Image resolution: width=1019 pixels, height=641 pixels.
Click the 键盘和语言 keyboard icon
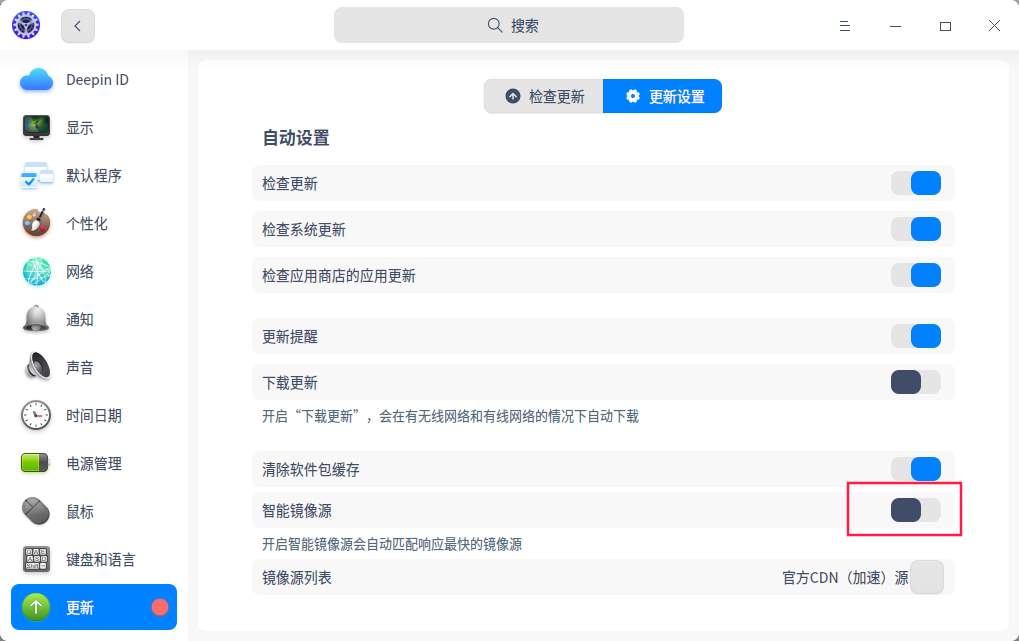[x=36, y=559]
